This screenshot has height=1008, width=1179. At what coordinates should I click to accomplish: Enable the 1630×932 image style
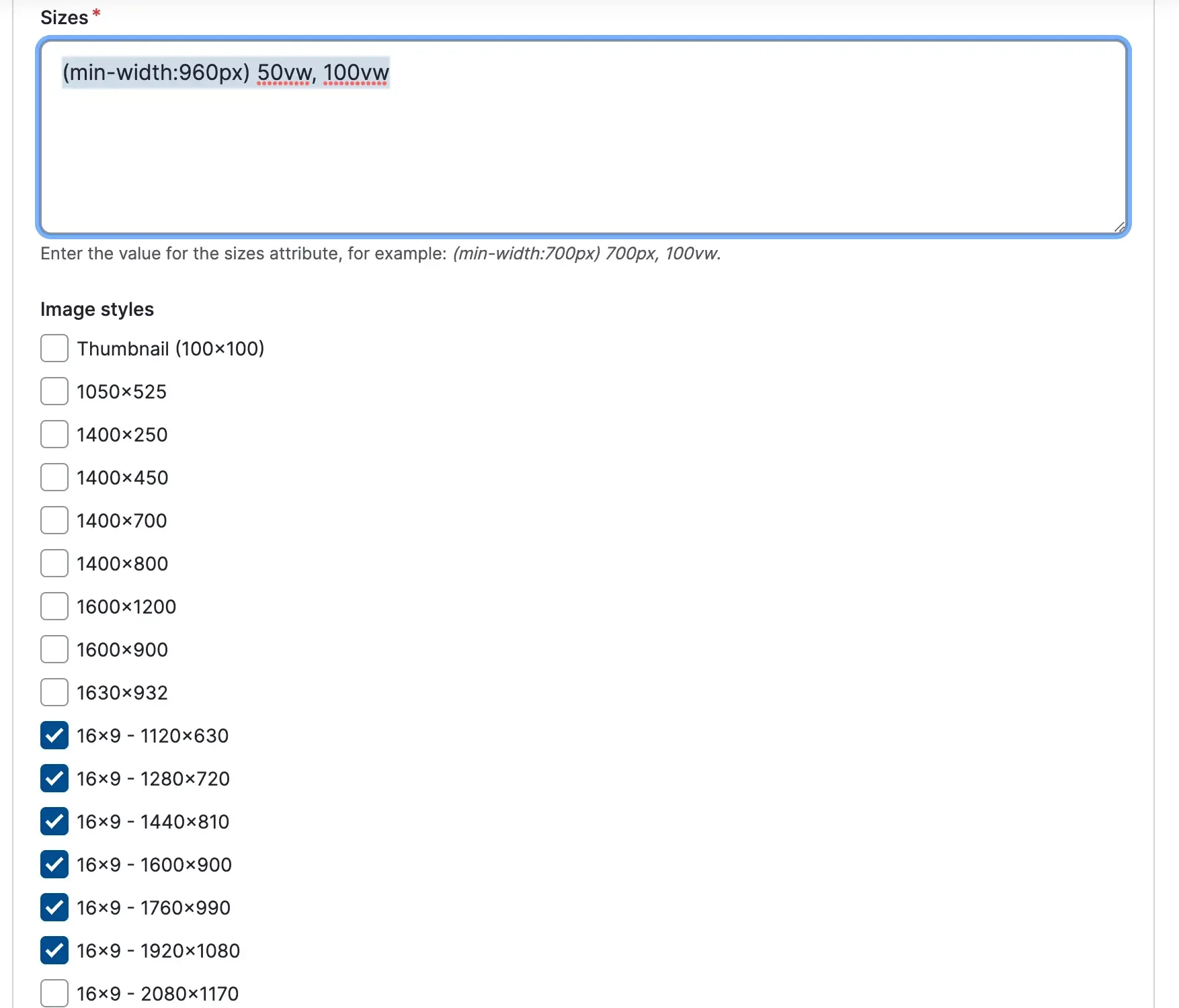click(54, 692)
